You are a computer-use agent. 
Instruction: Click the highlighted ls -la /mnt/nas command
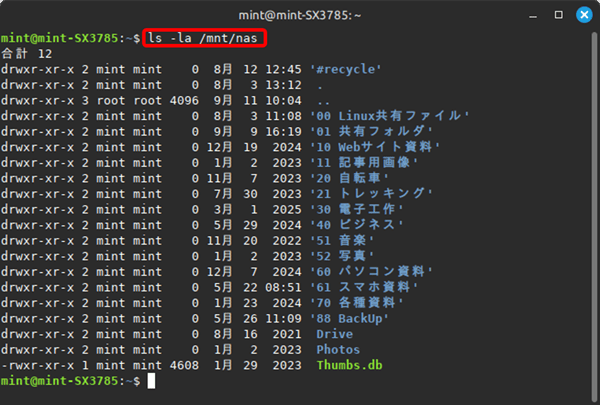[206, 38]
